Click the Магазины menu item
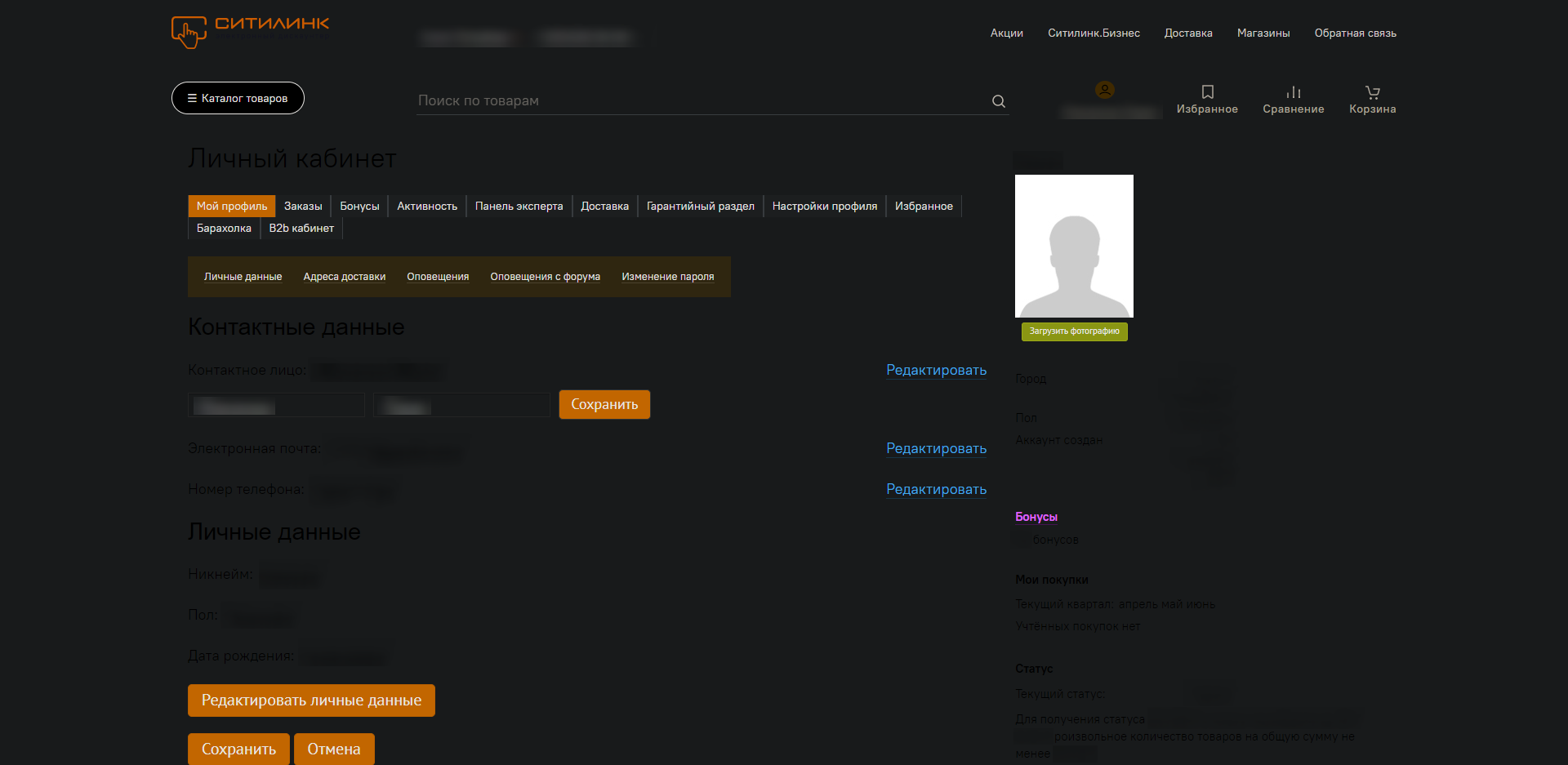The image size is (1568, 765). coord(1263,33)
